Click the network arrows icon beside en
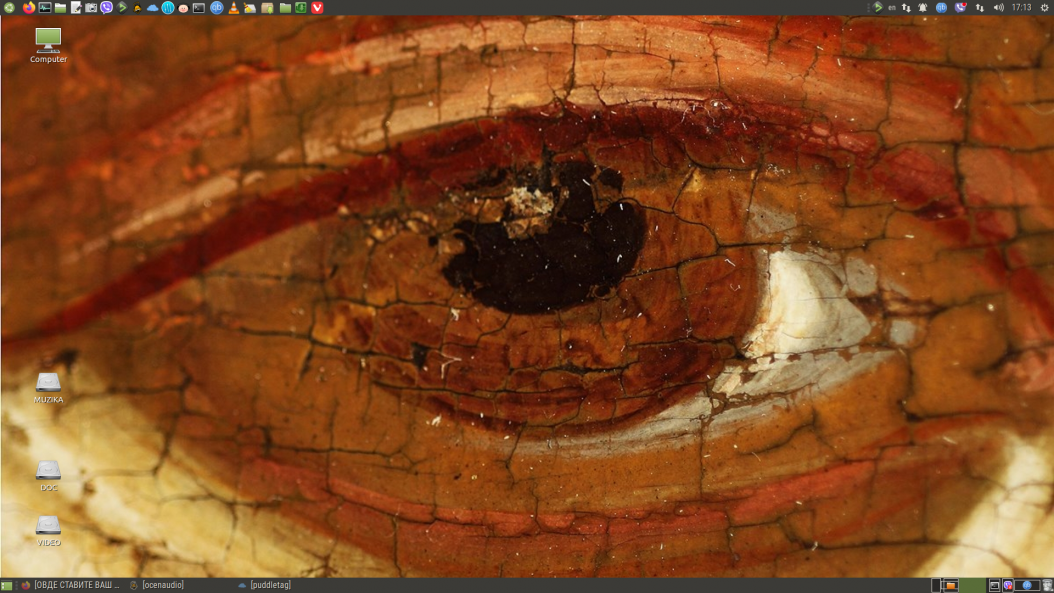 [906, 7]
